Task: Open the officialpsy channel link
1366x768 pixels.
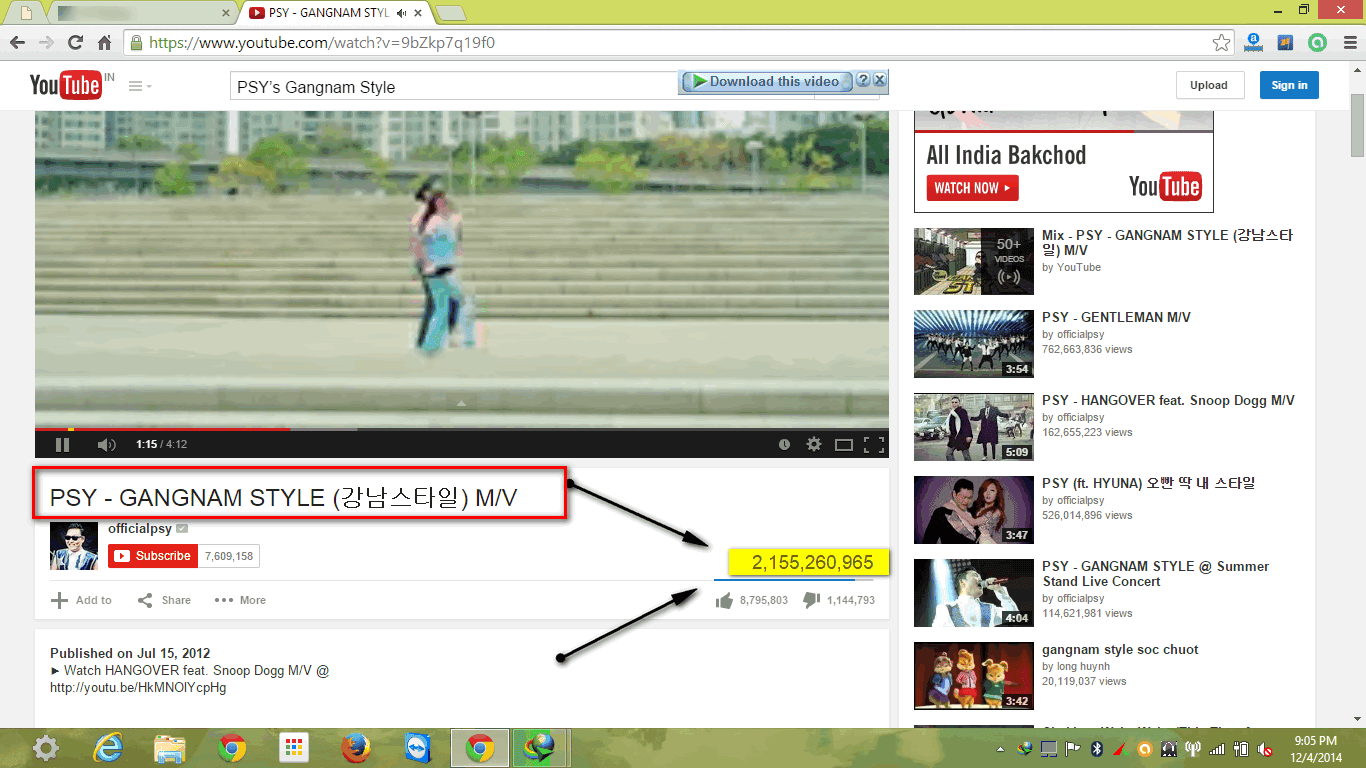Action: 140,528
